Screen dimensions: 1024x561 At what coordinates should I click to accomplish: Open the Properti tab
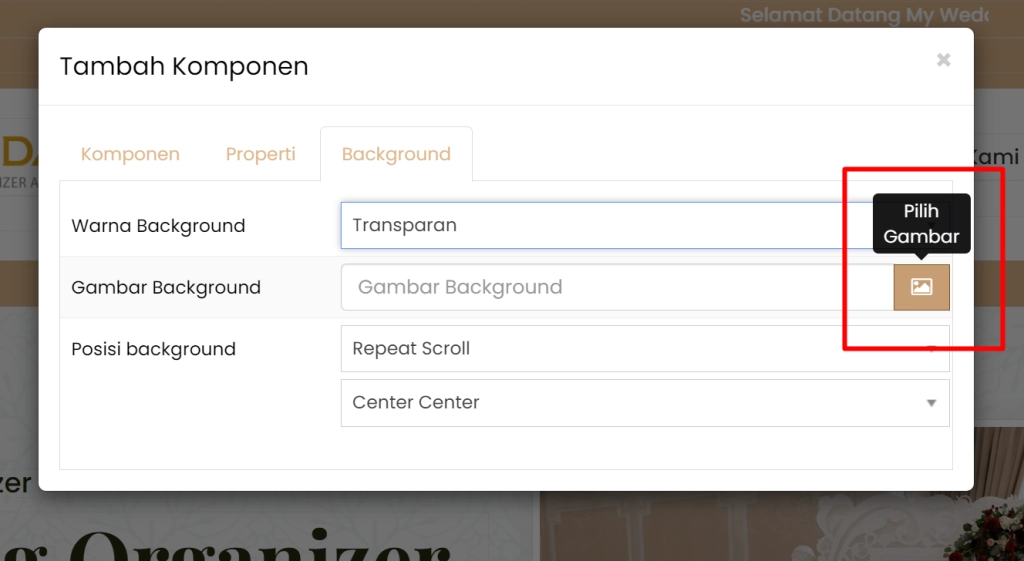pos(260,154)
